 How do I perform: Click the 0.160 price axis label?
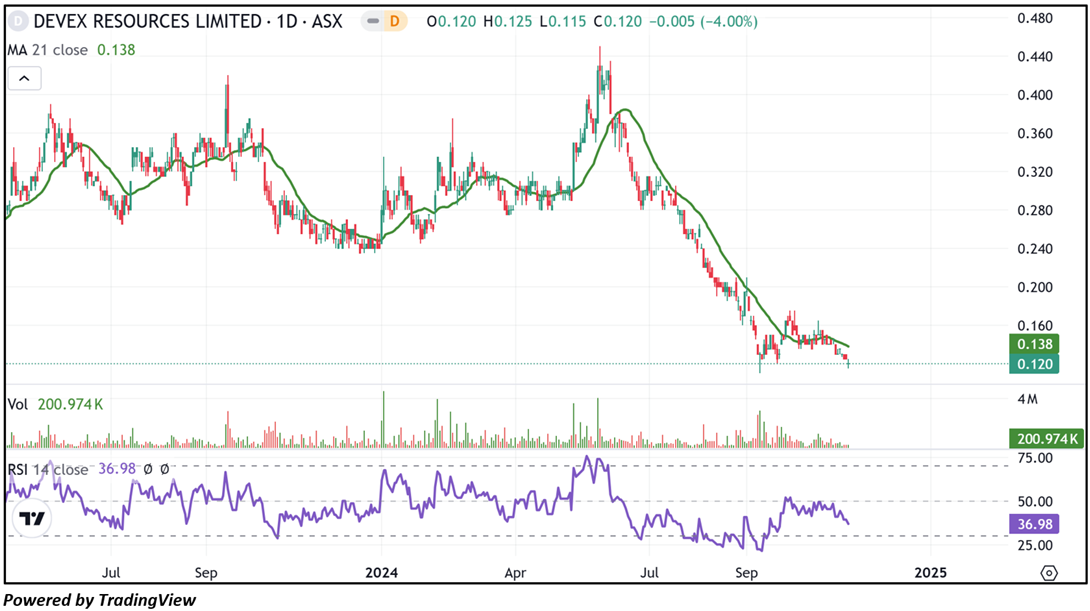(x=1035, y=325)
